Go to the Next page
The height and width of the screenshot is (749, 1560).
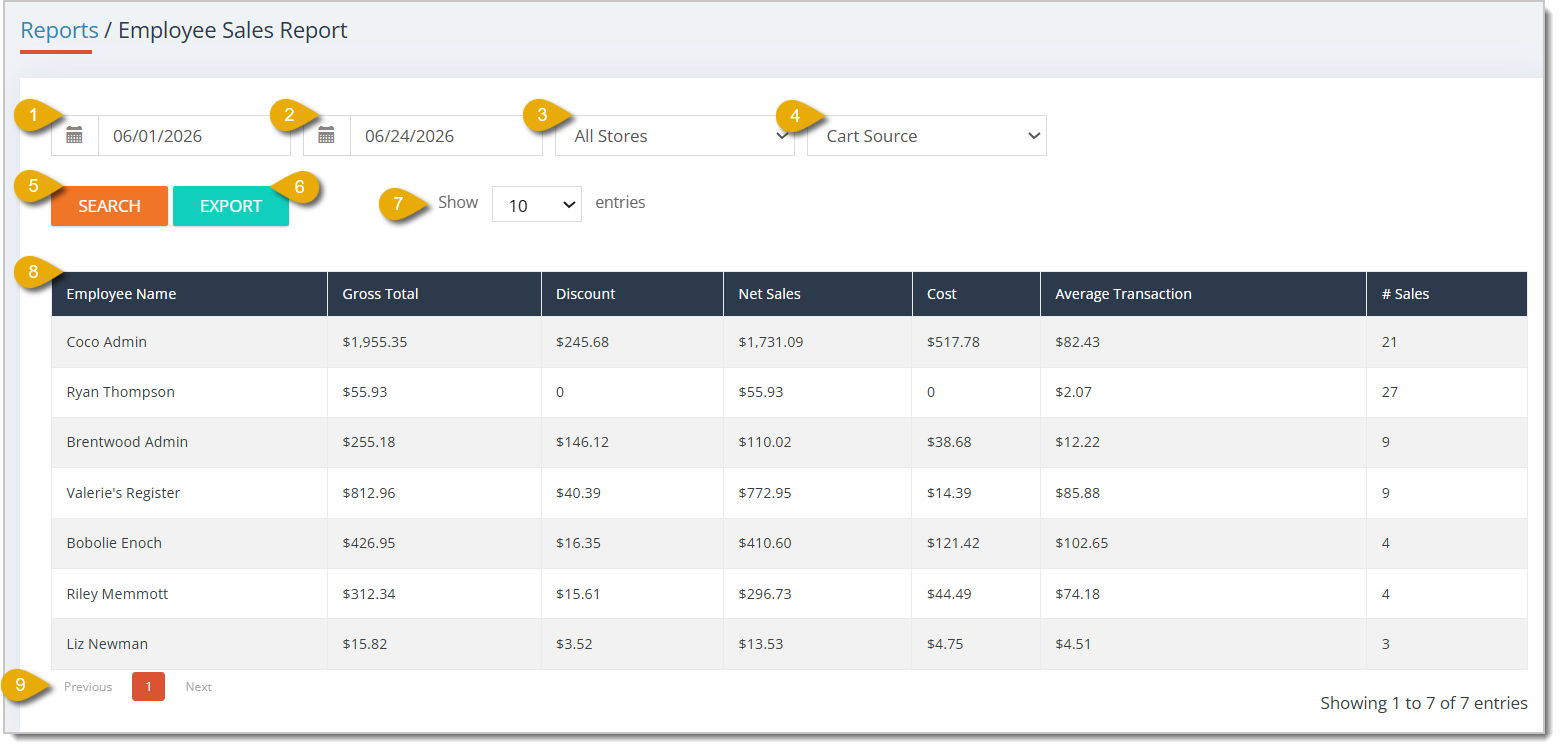click(199, 687)
